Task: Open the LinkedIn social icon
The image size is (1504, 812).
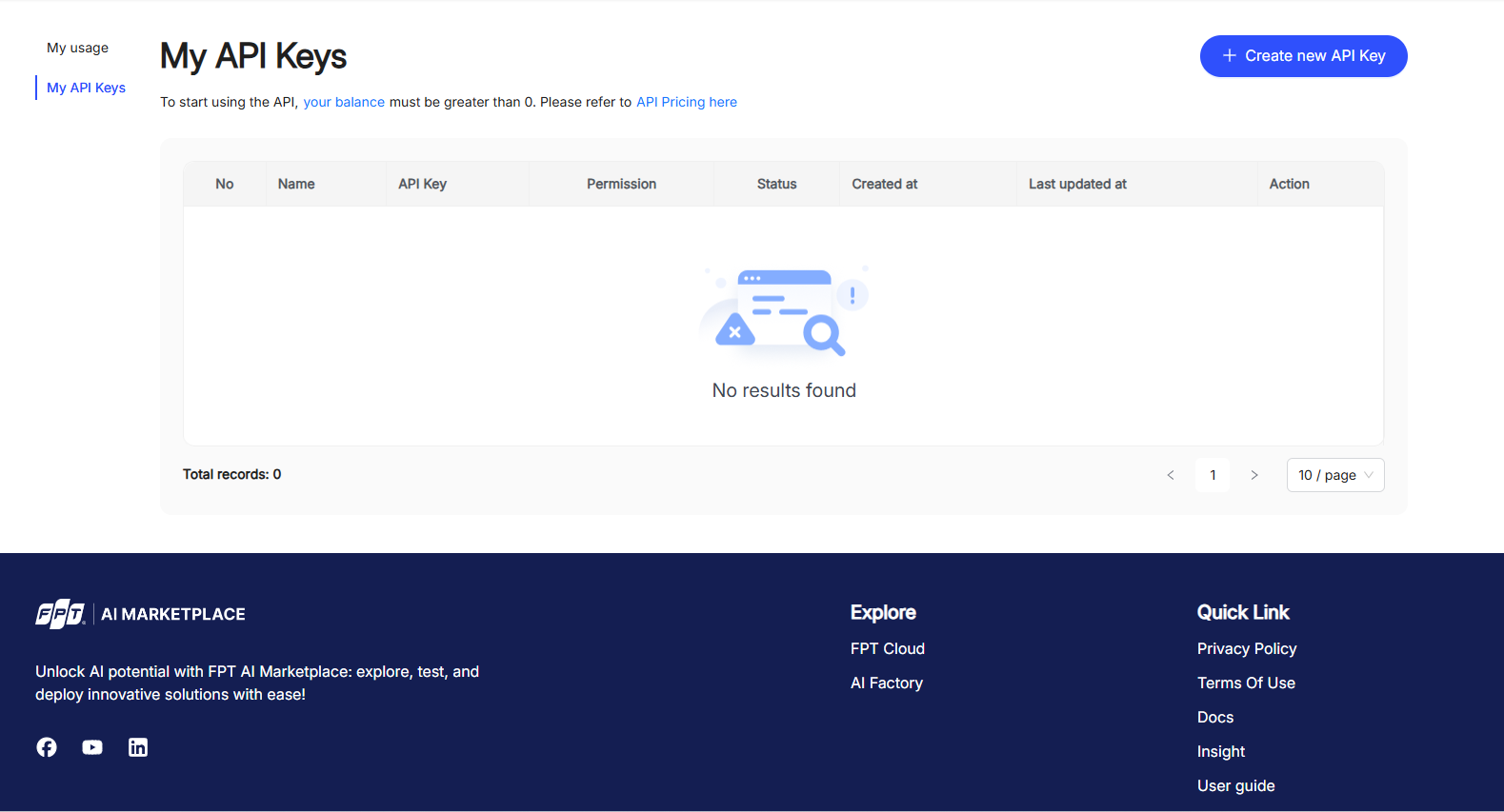Action: tap(138, 747)
